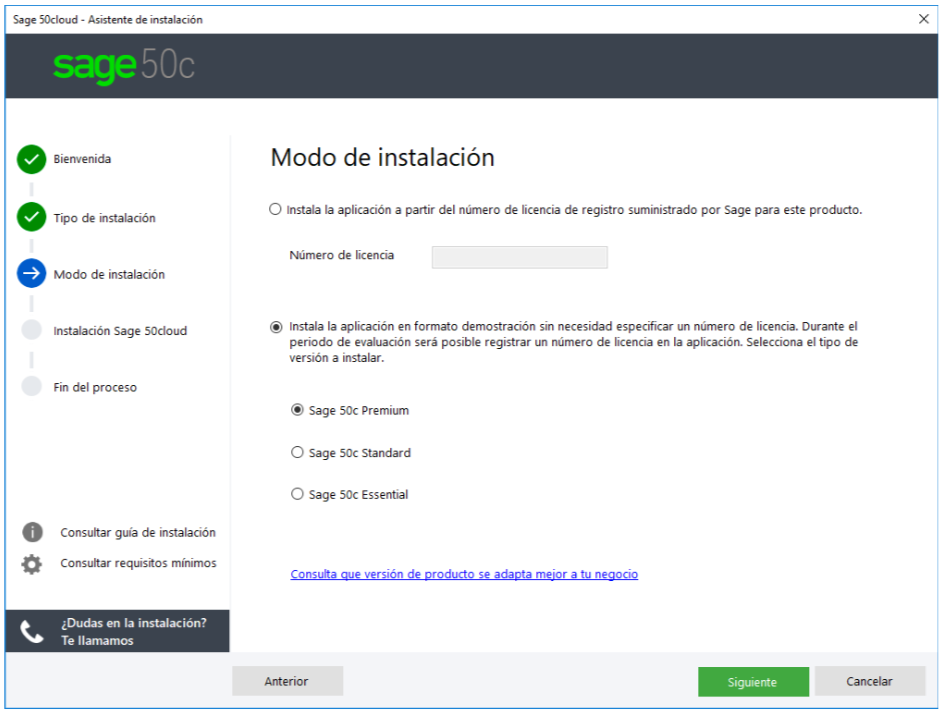Screen dimensions: 946x715
Task: Click the Anterior button
Action: point(287,681)
